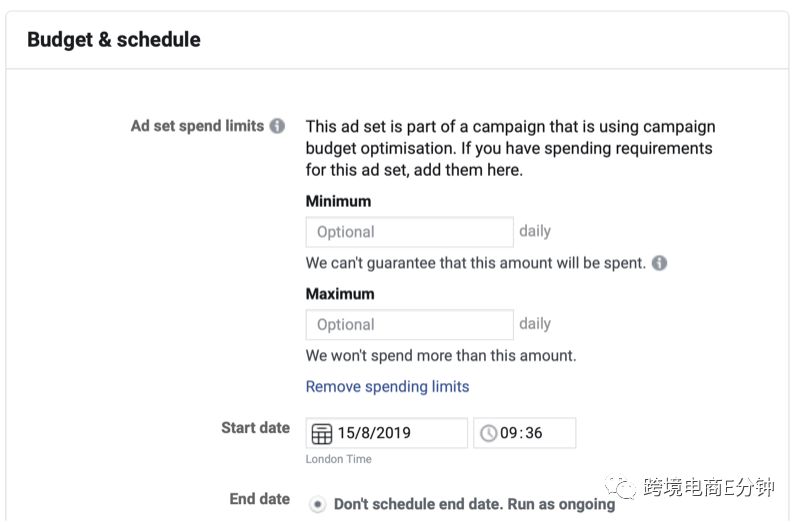Click the End date label
The width and height of the screenshot is (800, 522).
coord(260,499)
